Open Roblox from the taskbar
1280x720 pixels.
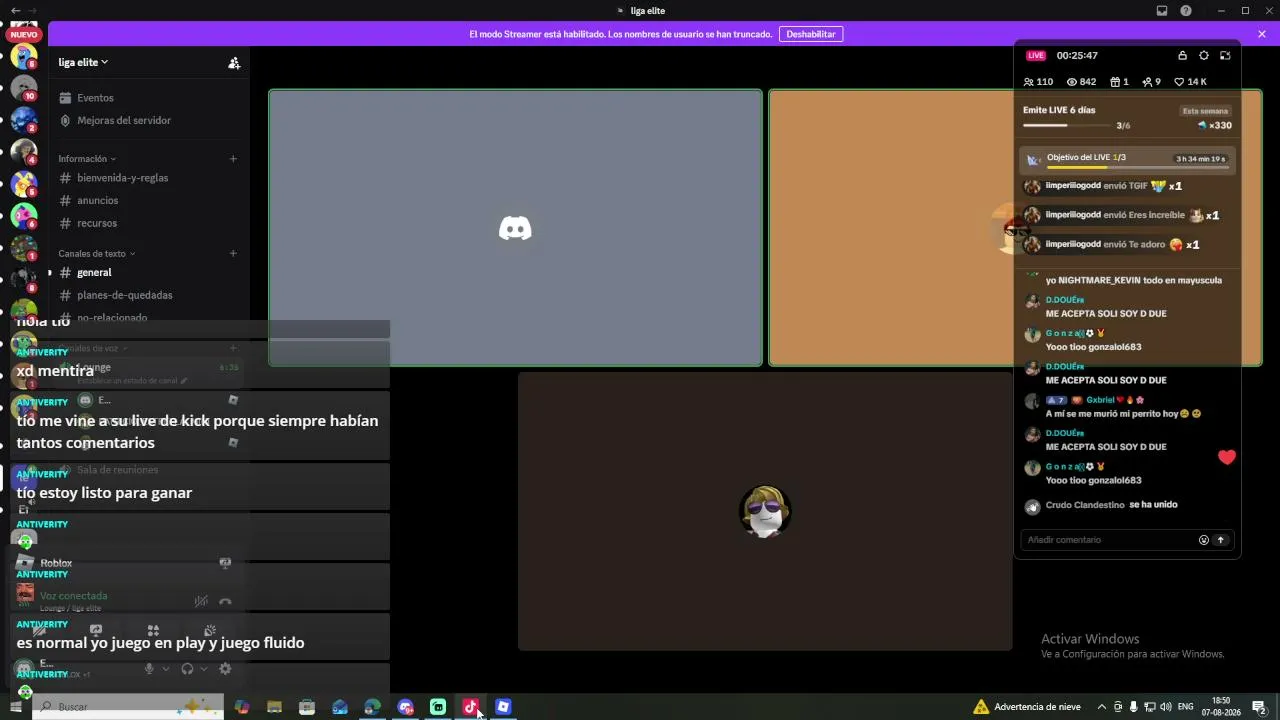pos(503,707)
